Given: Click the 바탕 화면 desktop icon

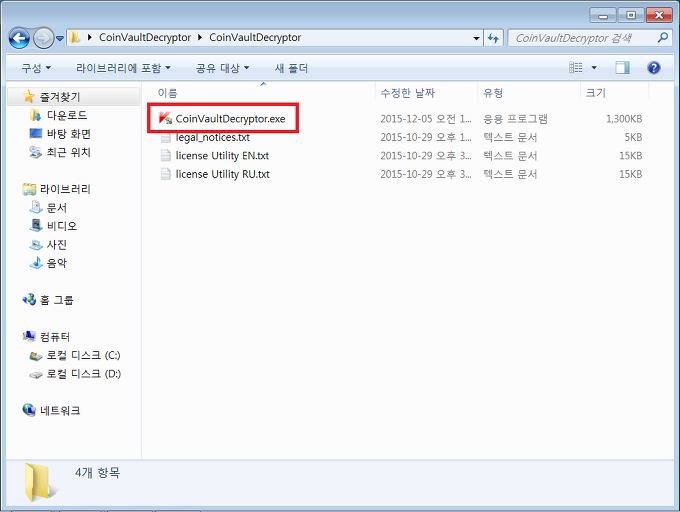Looking at the screenshot, I should click(x=35, y=133).
